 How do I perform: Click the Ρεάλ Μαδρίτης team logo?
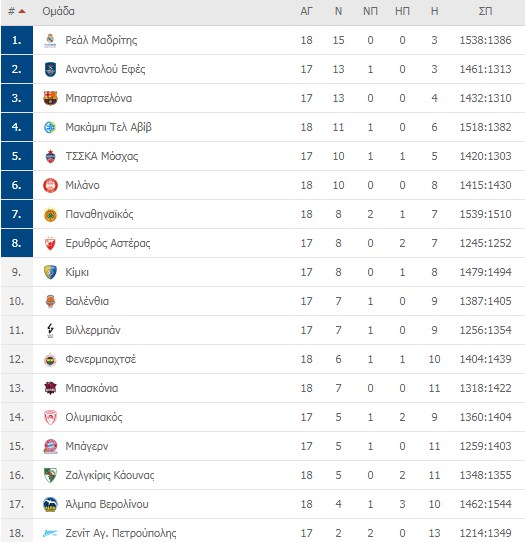click(x=50, y=40)
